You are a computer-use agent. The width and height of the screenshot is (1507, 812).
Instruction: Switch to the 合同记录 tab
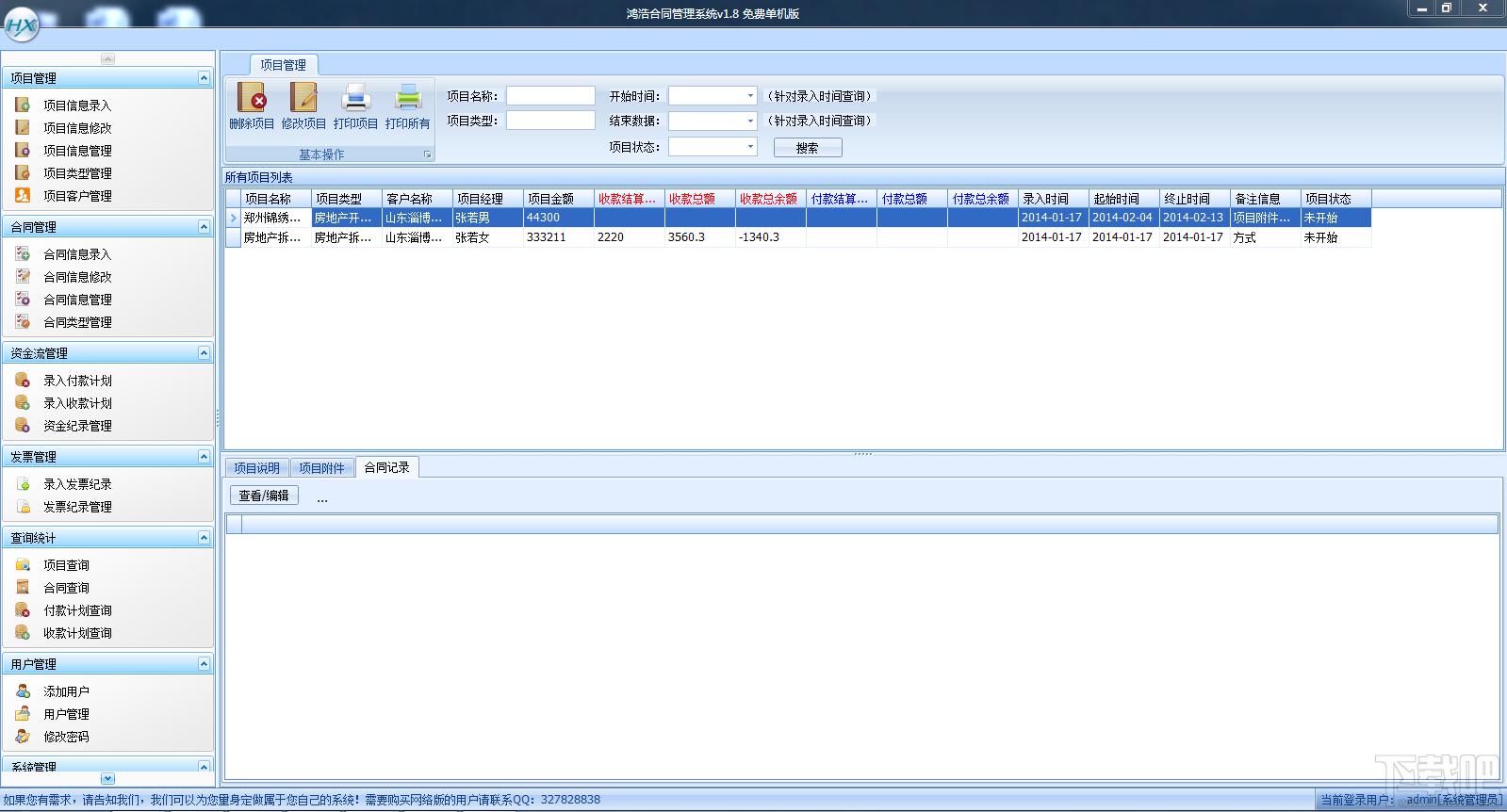click(386, 467)
